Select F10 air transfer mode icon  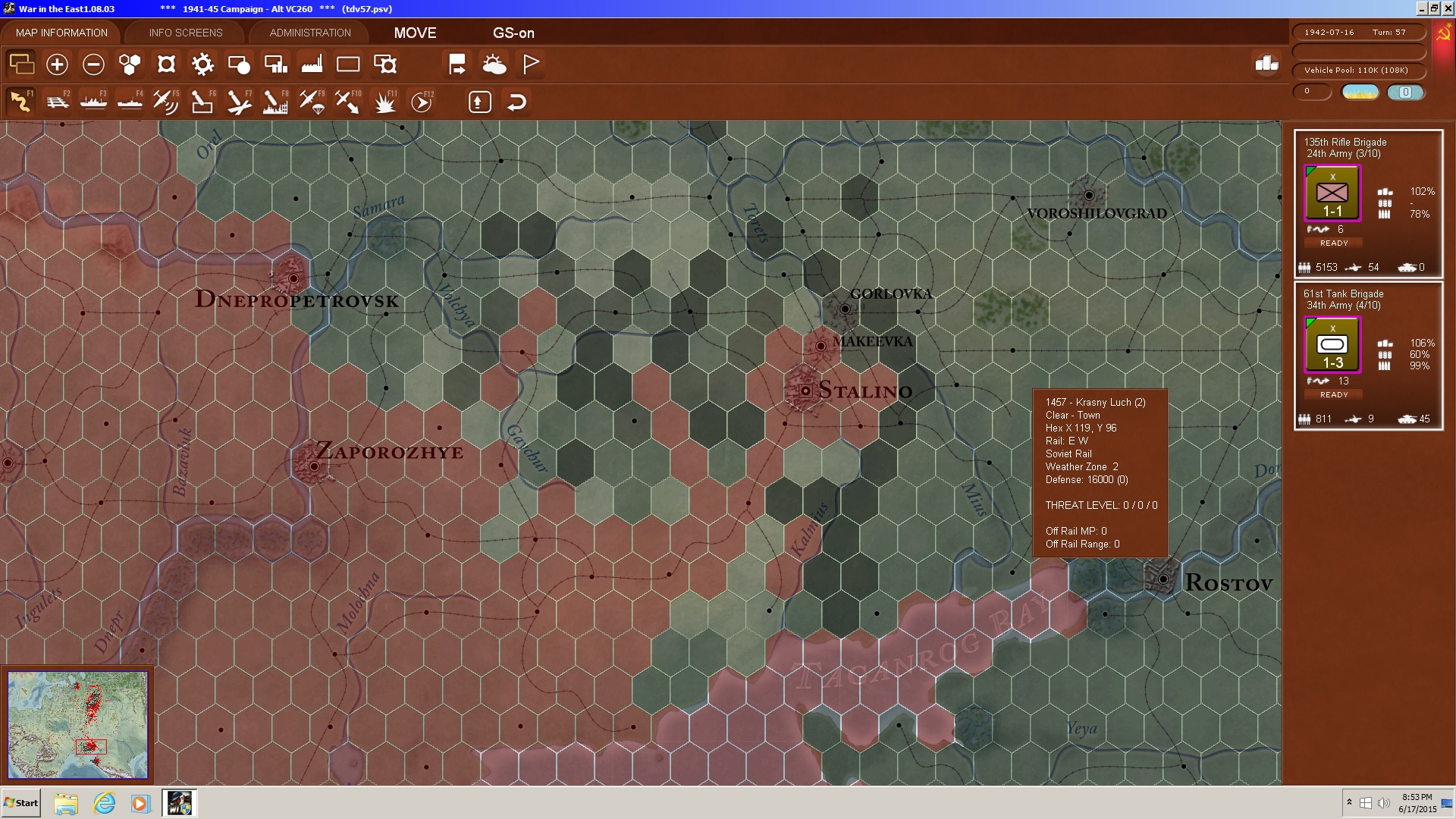click(x=348, y=102)
